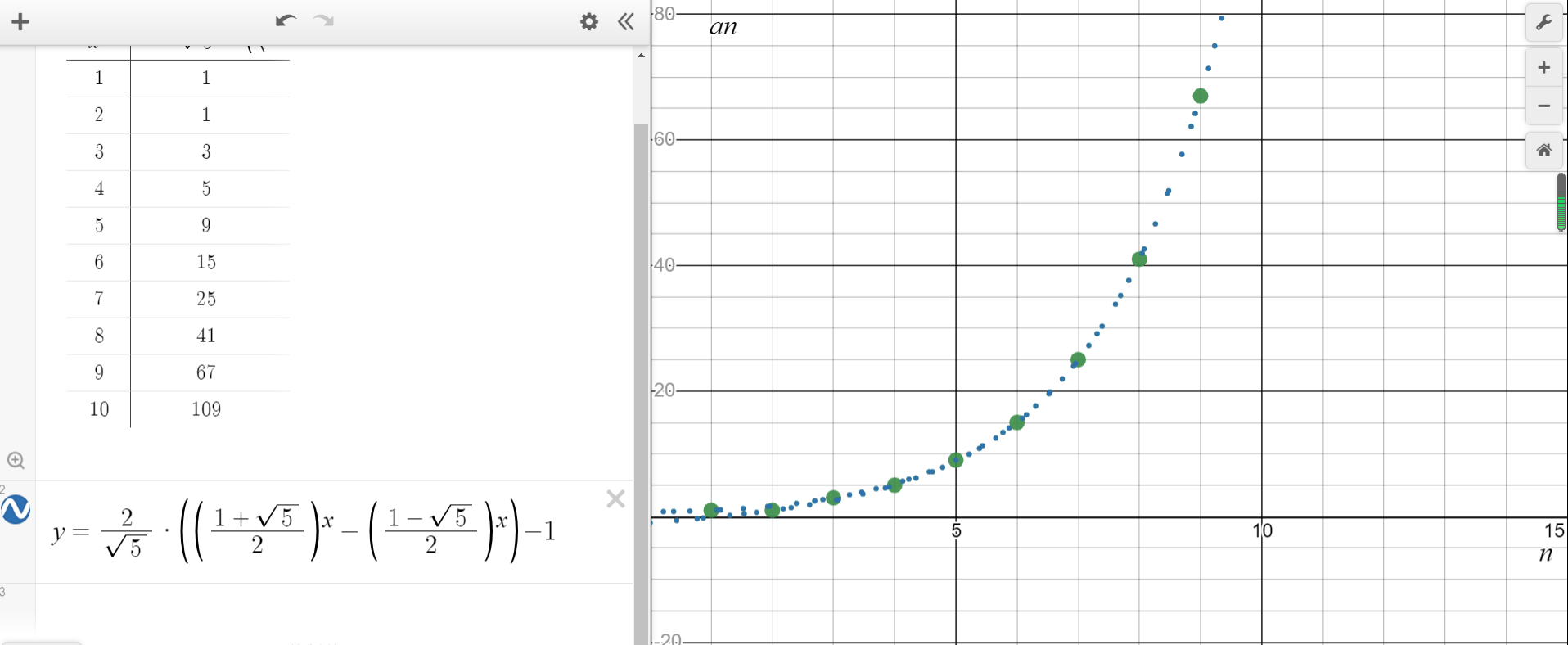Click the y-axis tick label 60

coord(665,139)
